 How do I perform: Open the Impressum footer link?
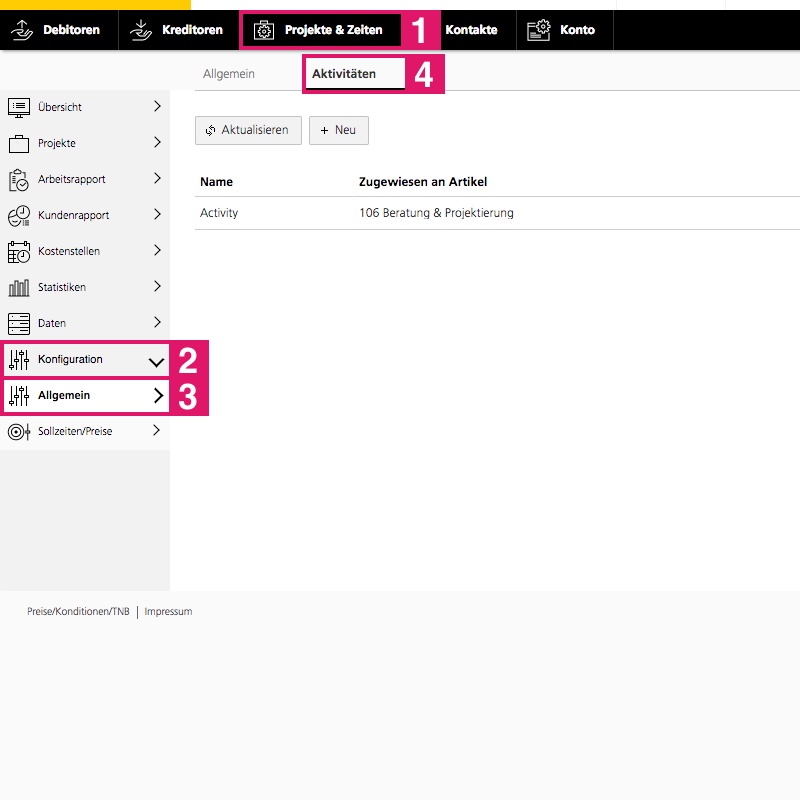pyautogui.click(x=168, y=611)
